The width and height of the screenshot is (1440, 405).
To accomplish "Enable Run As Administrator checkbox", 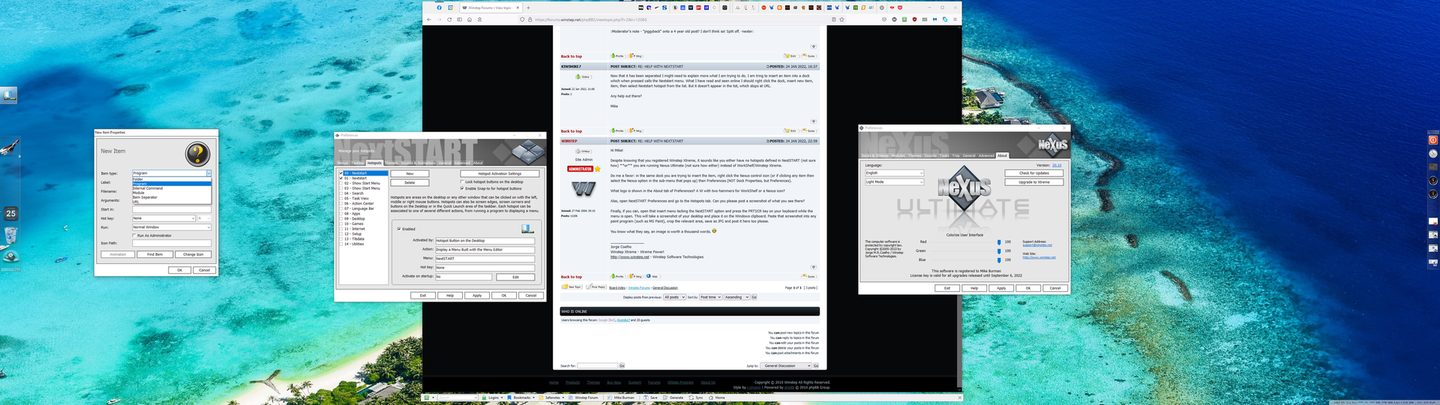I will coord(135,235).
